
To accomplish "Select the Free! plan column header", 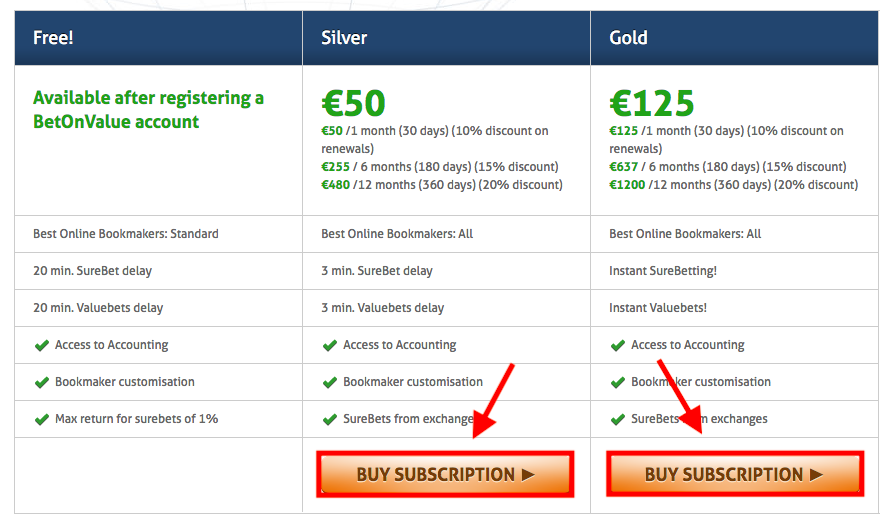I will click(159, 38).
